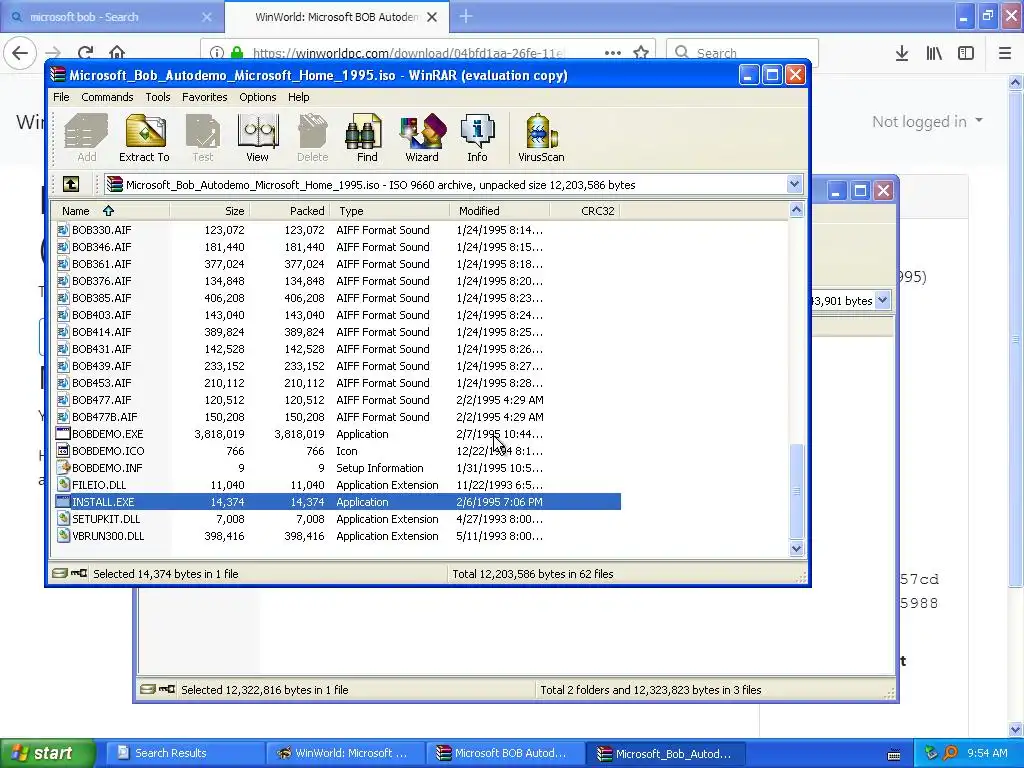
Task: Select the BOB361.AIF file name
Action: [x=101, y=264]
